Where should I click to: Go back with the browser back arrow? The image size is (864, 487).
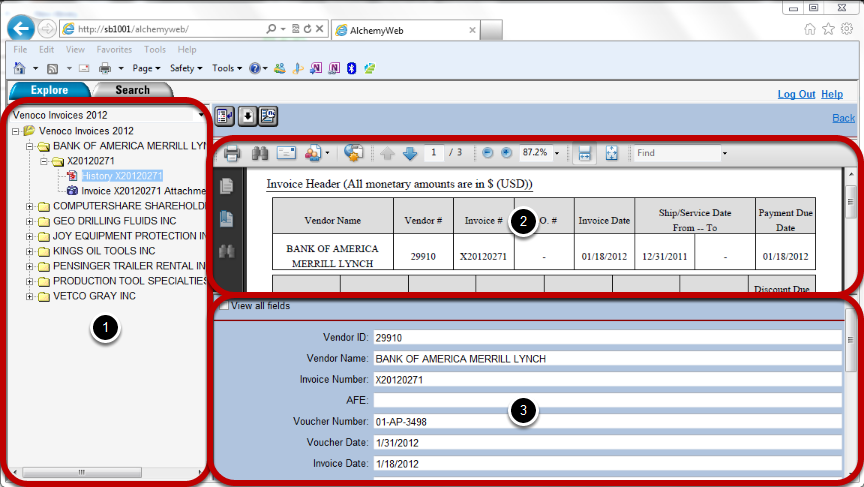pos(21,29)
